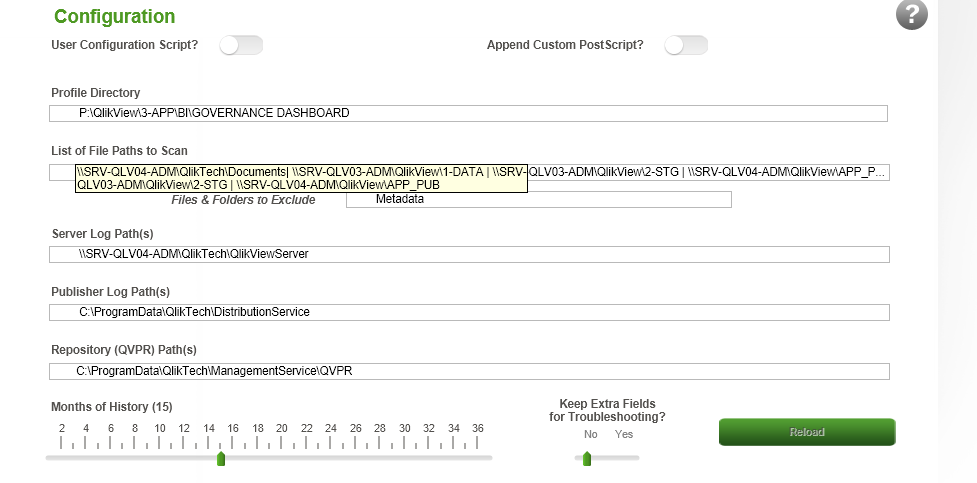This screenshot has width=977, height=483.
Task: Select No for Keep Extra Fields
Action: pyautogui.click(x=590, y=435)
